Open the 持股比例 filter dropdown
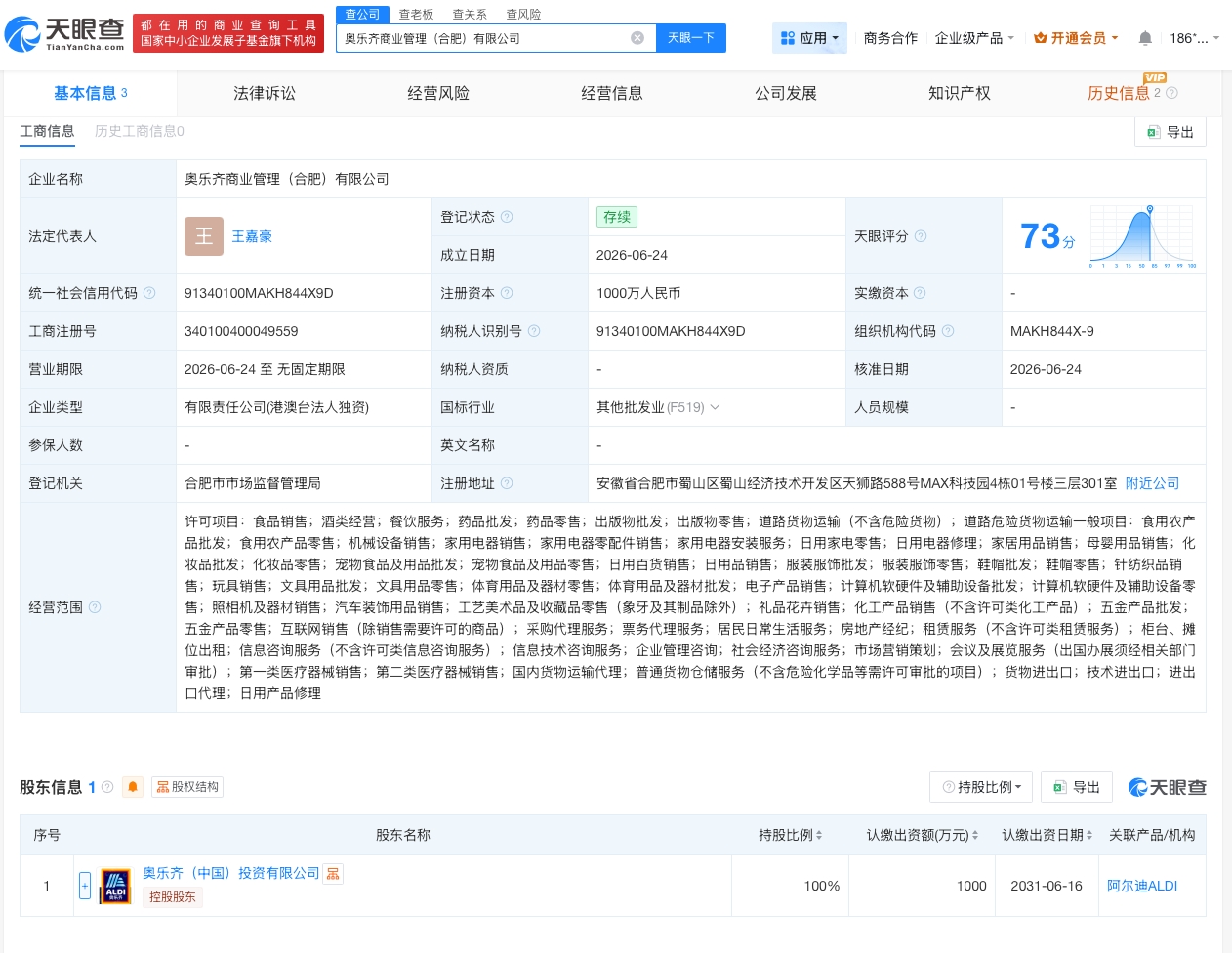This screenshot has width=1232, height=953. (x=981, y=787)
